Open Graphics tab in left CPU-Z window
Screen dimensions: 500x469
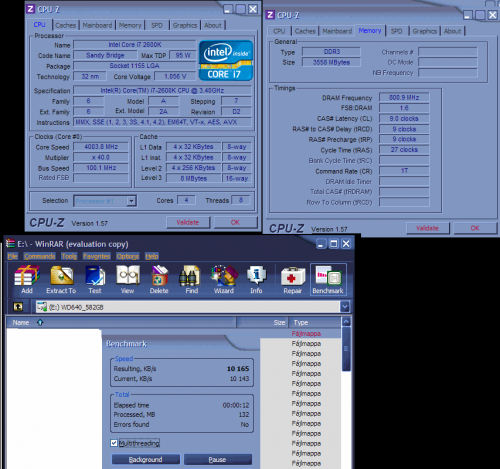pos(185,25)
